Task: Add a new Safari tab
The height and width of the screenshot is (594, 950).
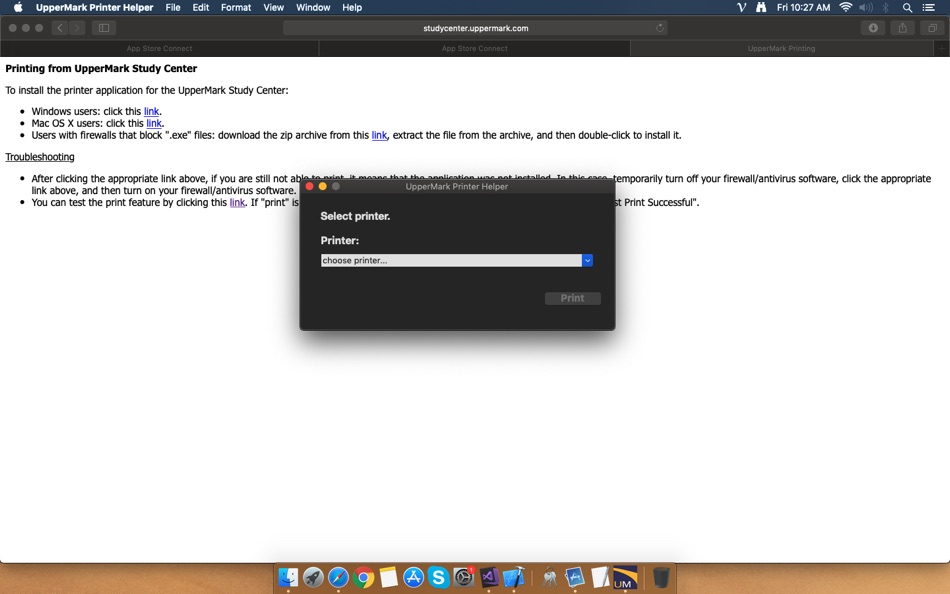Action: (942, 48)
